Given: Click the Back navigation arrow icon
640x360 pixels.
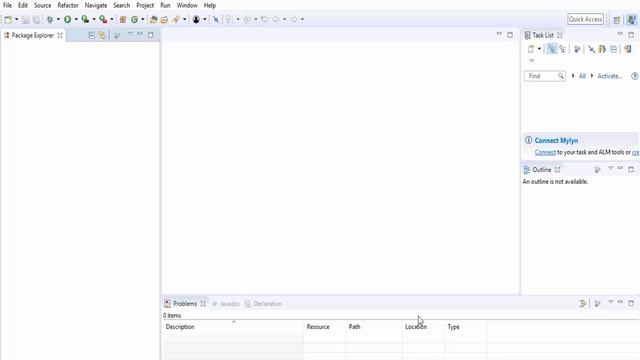Looking at the screenshot, I should coord(276,20).
